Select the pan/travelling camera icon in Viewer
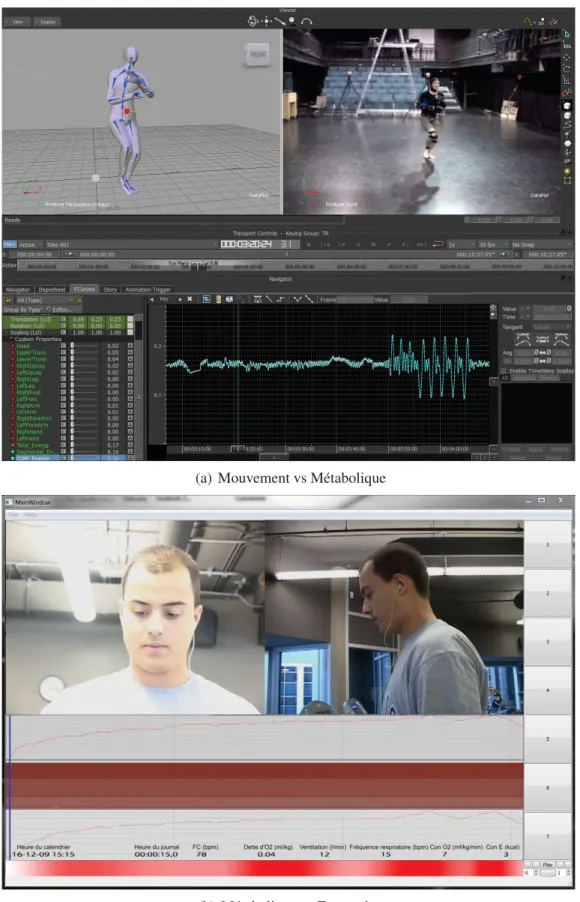Image resolution: width=580 pixels, height=902 pixels. (x=266, y=21)
